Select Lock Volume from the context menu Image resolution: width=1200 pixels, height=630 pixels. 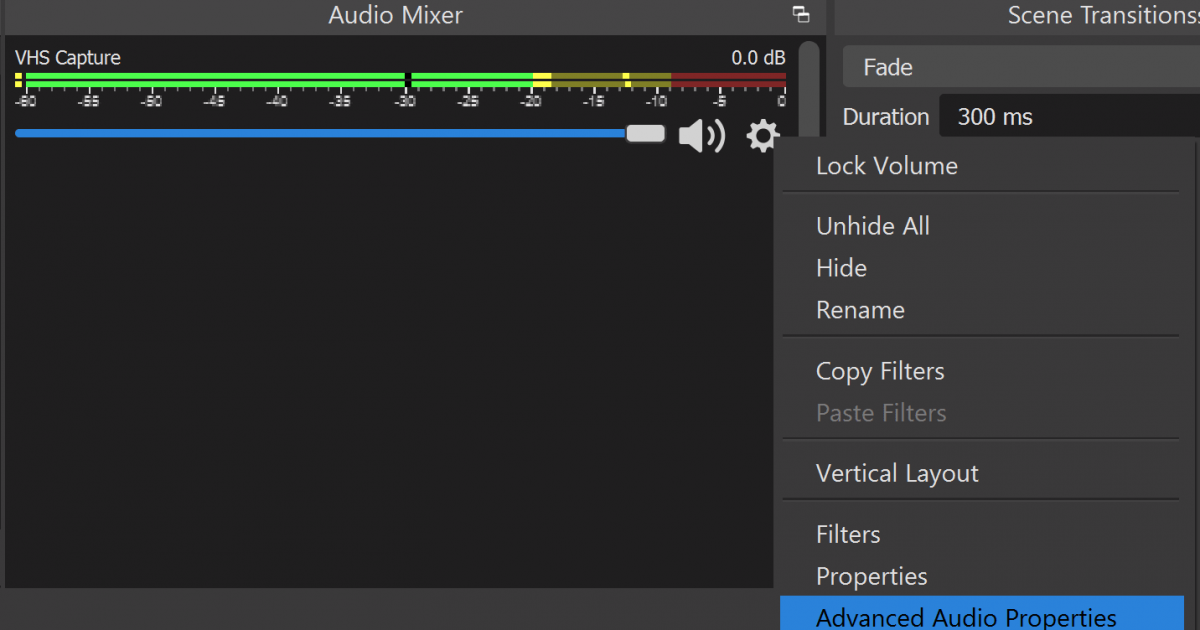point(886,166)
